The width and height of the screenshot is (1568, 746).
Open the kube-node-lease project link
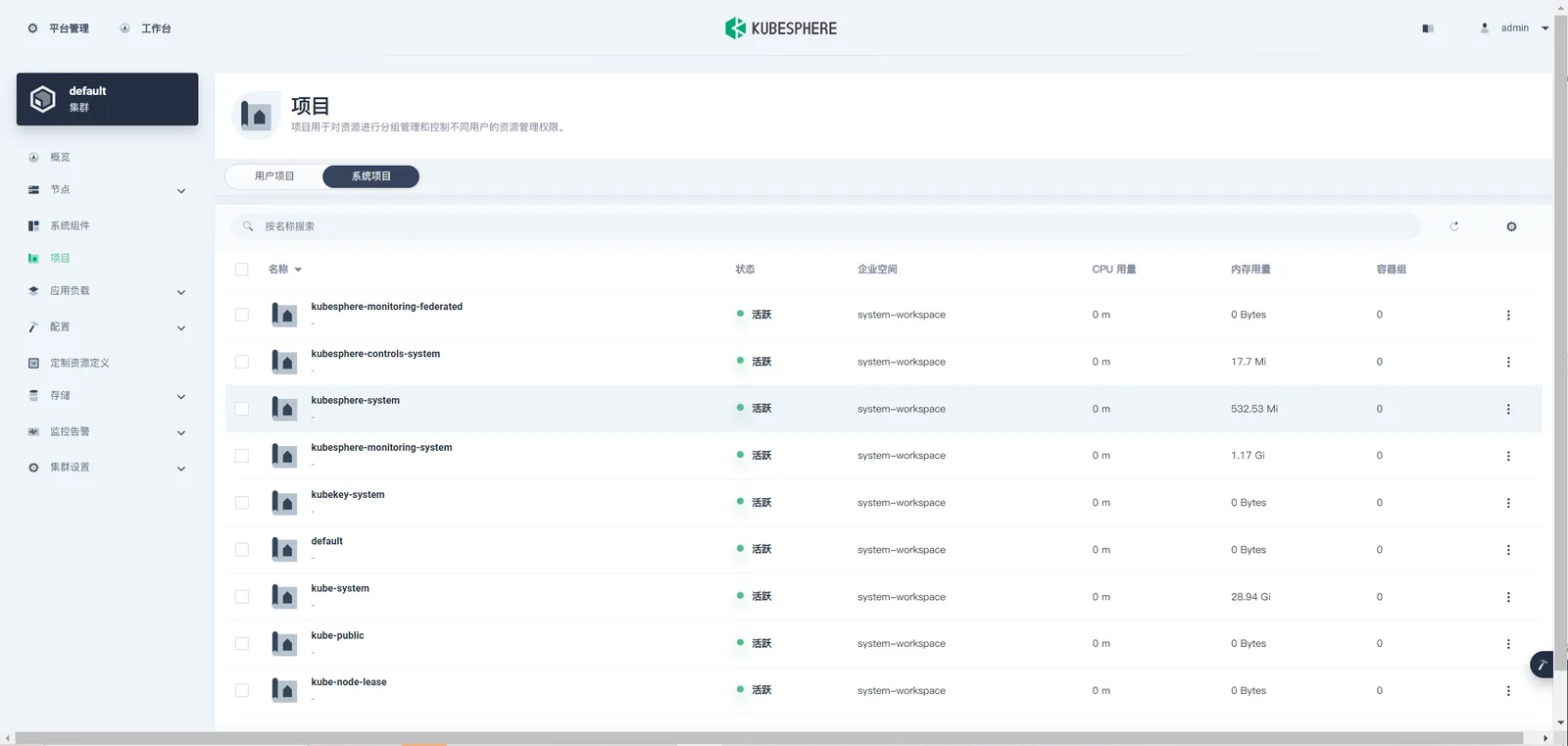tap(349, 682)
